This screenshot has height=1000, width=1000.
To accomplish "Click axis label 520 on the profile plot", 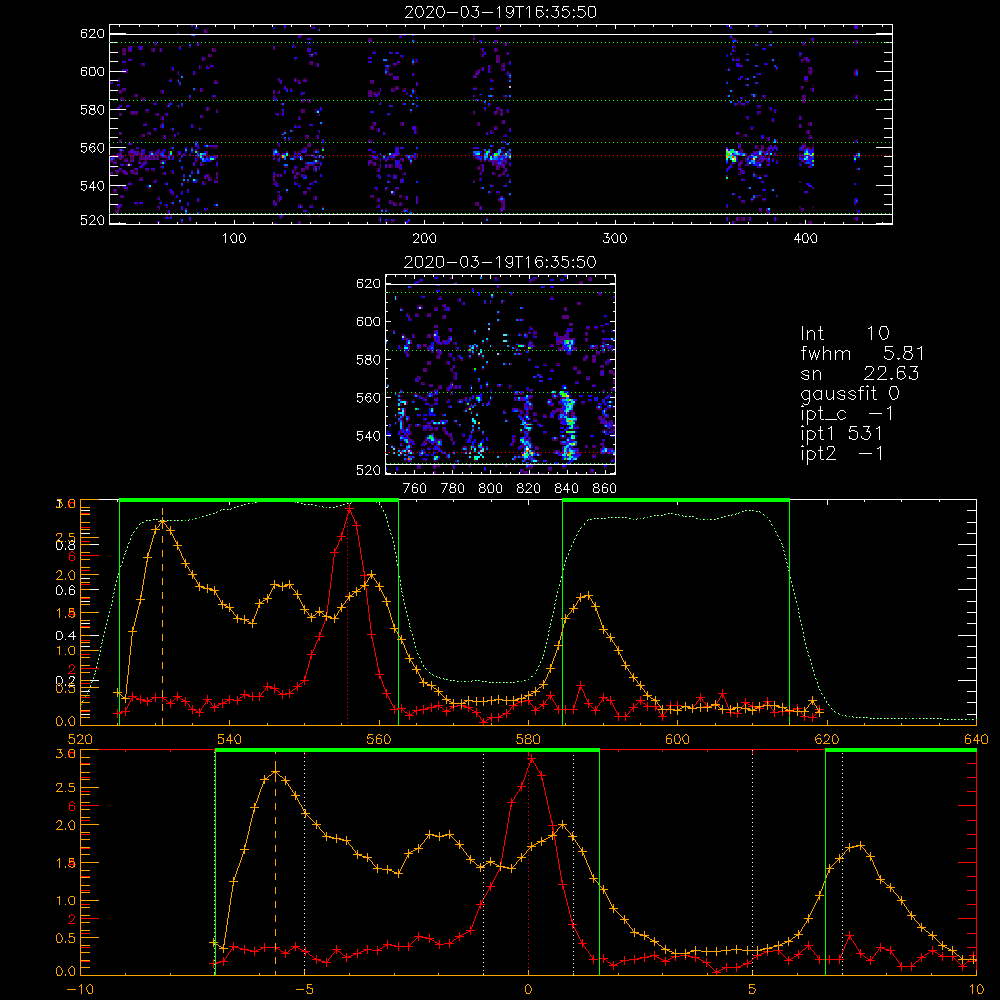I will point(80,739).
